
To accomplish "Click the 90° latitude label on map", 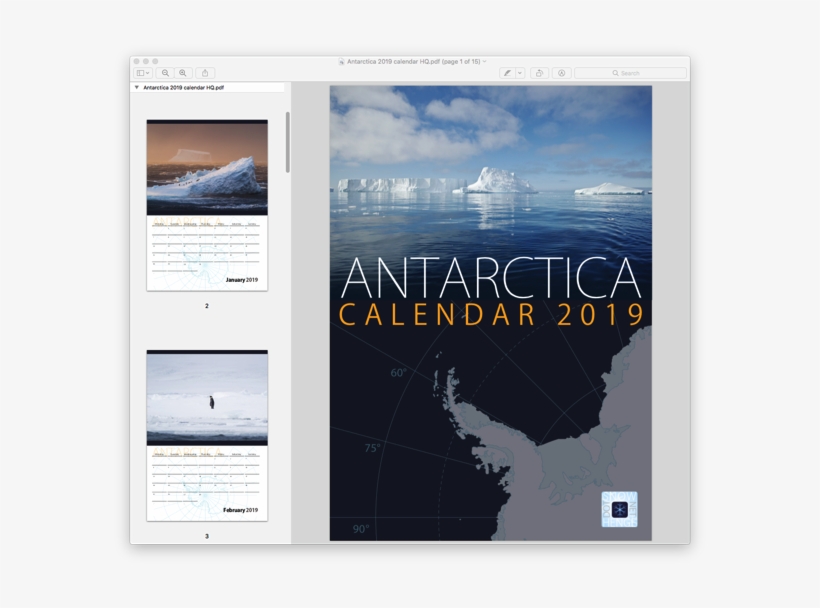I will point(361,529).
